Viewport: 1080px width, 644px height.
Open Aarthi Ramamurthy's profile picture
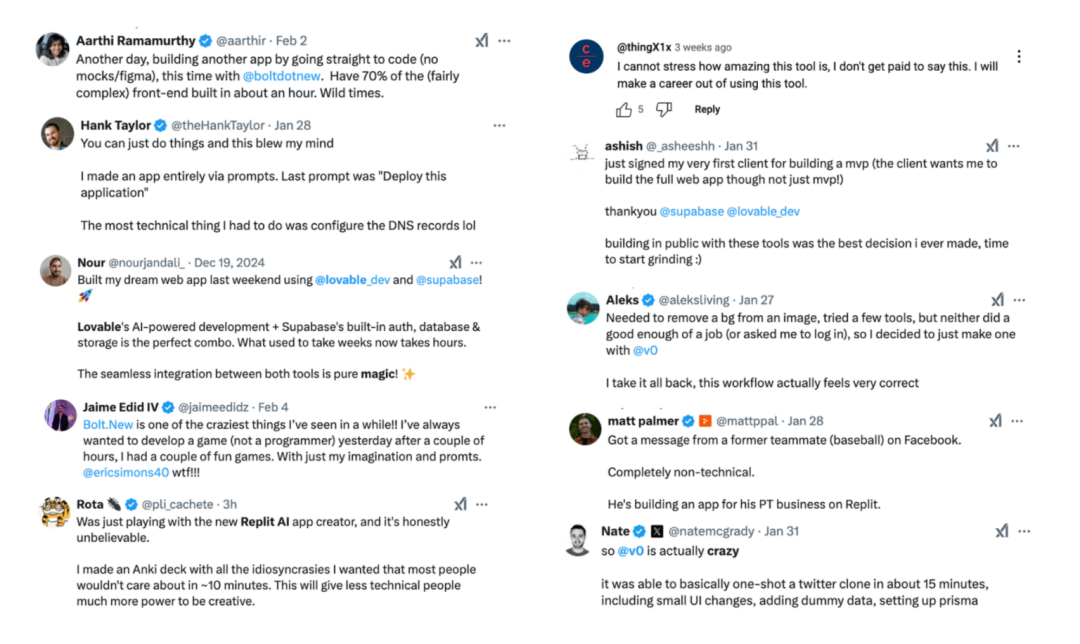tap(53, 49)
